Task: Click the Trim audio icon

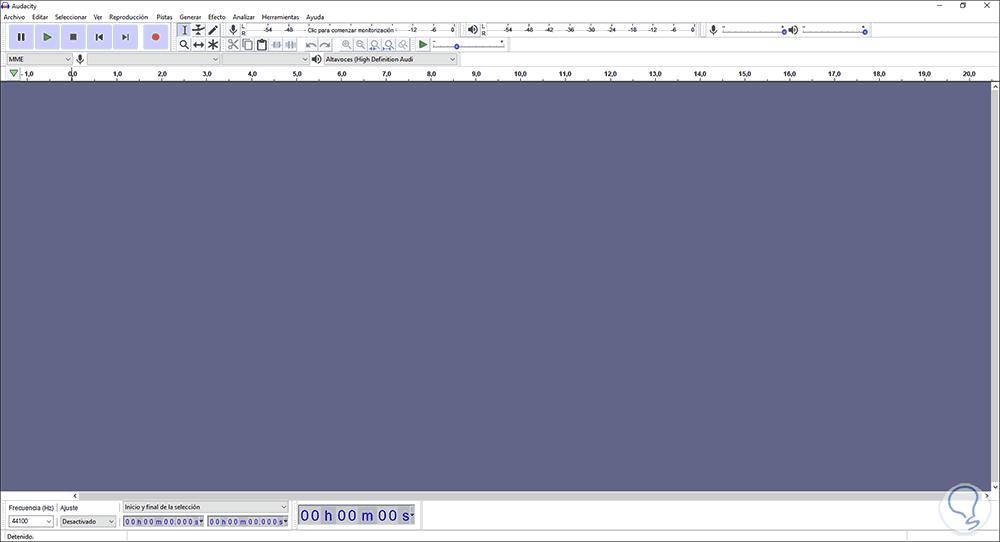Action: (276, 45)
